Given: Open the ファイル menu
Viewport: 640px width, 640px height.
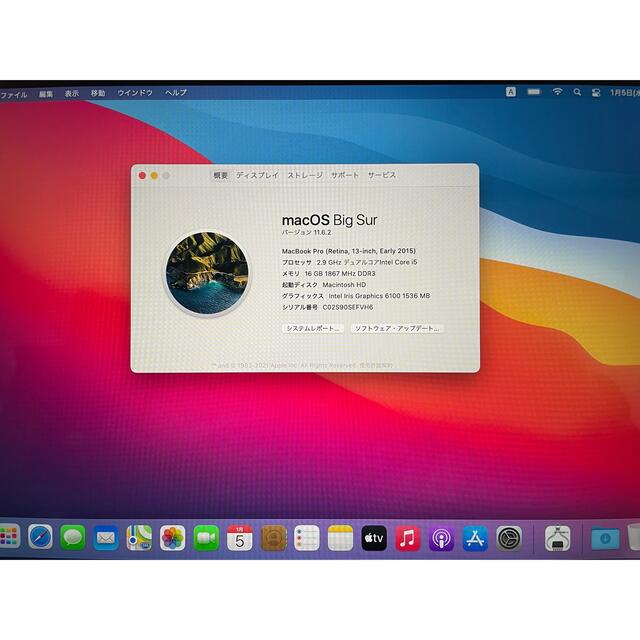Looking at the screenshot, I should 13,95.
